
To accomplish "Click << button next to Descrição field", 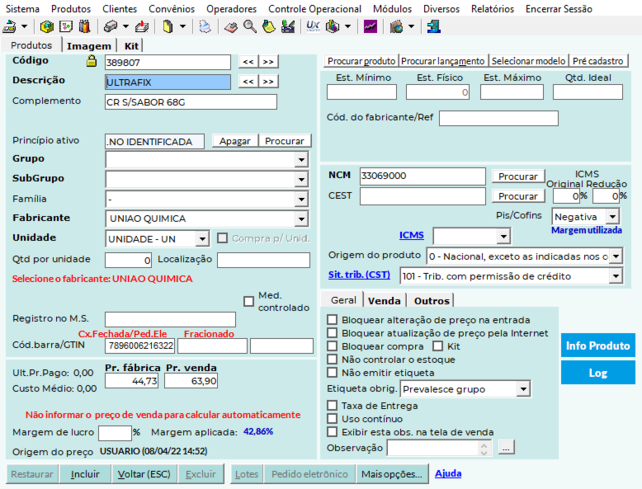I will (248, 82).
